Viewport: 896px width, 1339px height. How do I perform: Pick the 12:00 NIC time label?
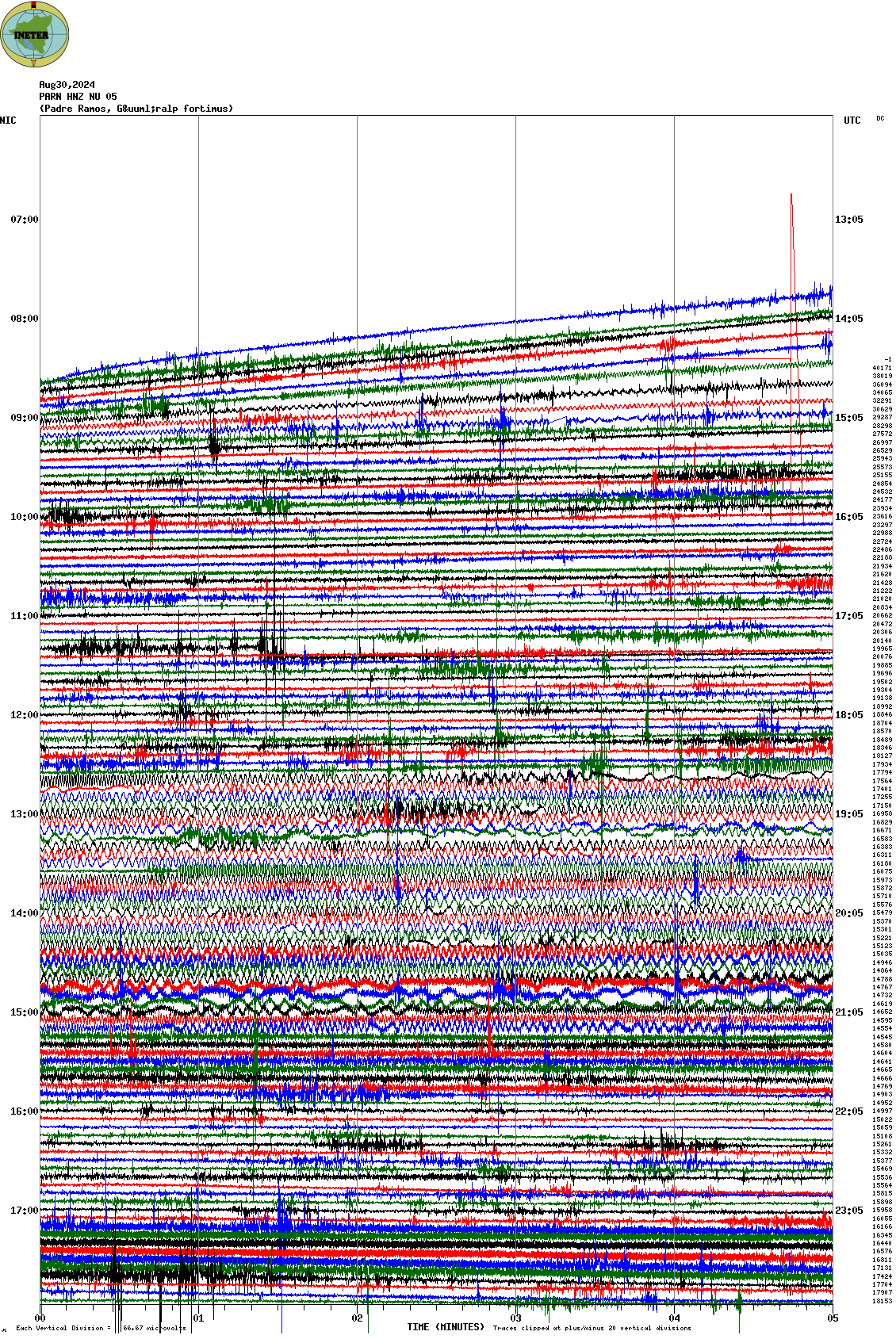(x=24, y=715)
